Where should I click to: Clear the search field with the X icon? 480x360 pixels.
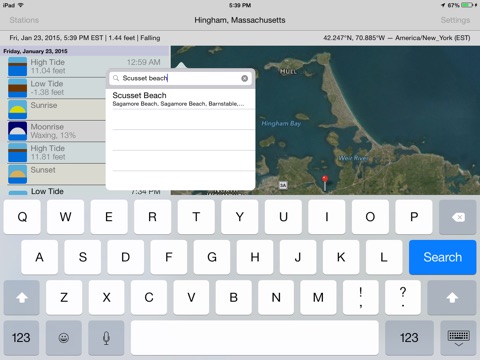(244, 78)
